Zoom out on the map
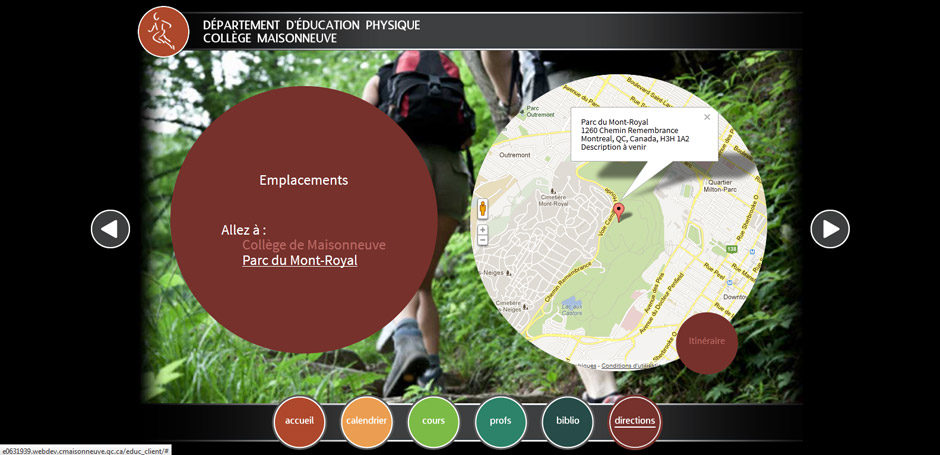The width and height of the screenshot is (940, 455). (x=483, y=240)
